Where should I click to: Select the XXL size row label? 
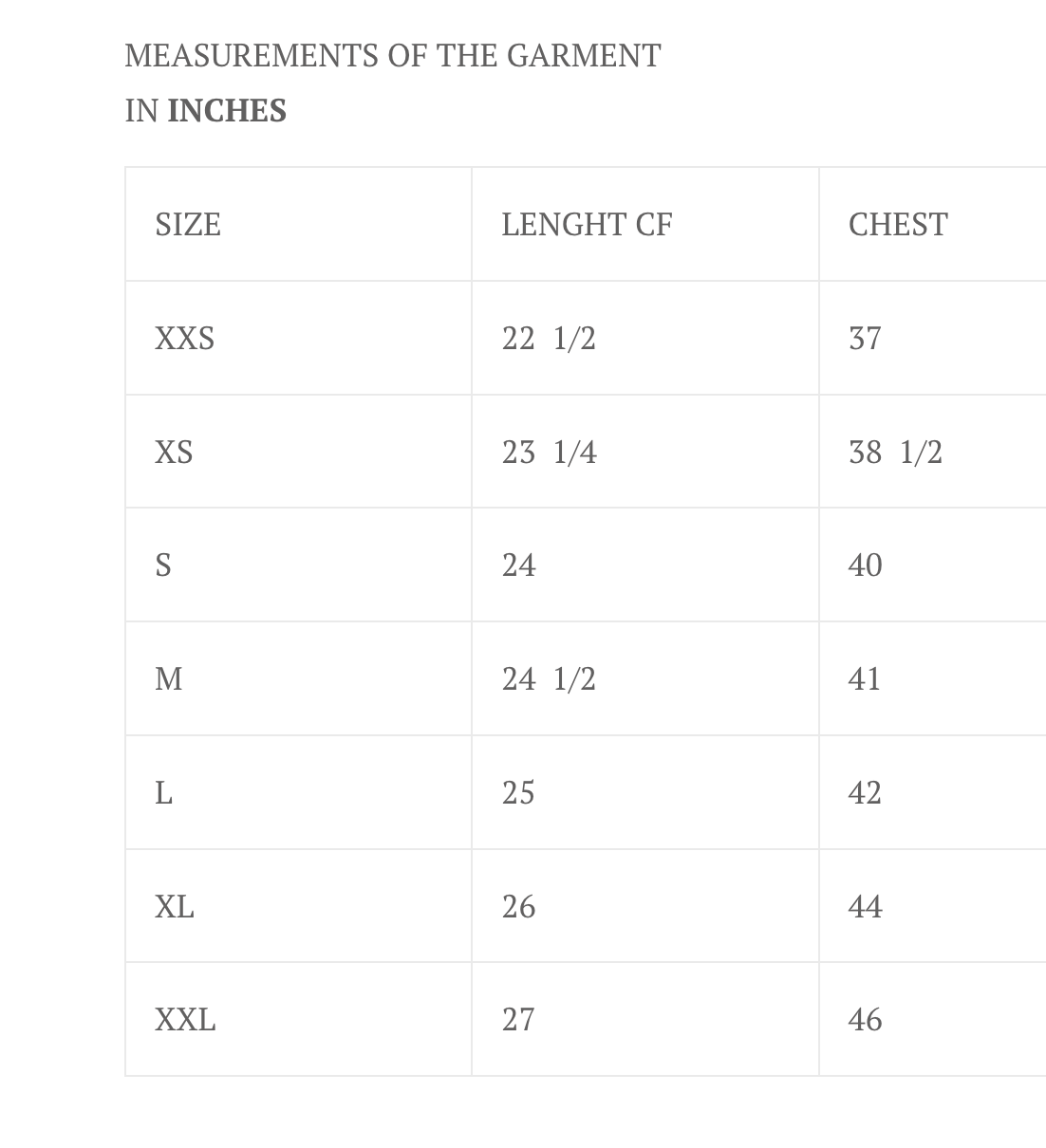(x=185, y=1020)
